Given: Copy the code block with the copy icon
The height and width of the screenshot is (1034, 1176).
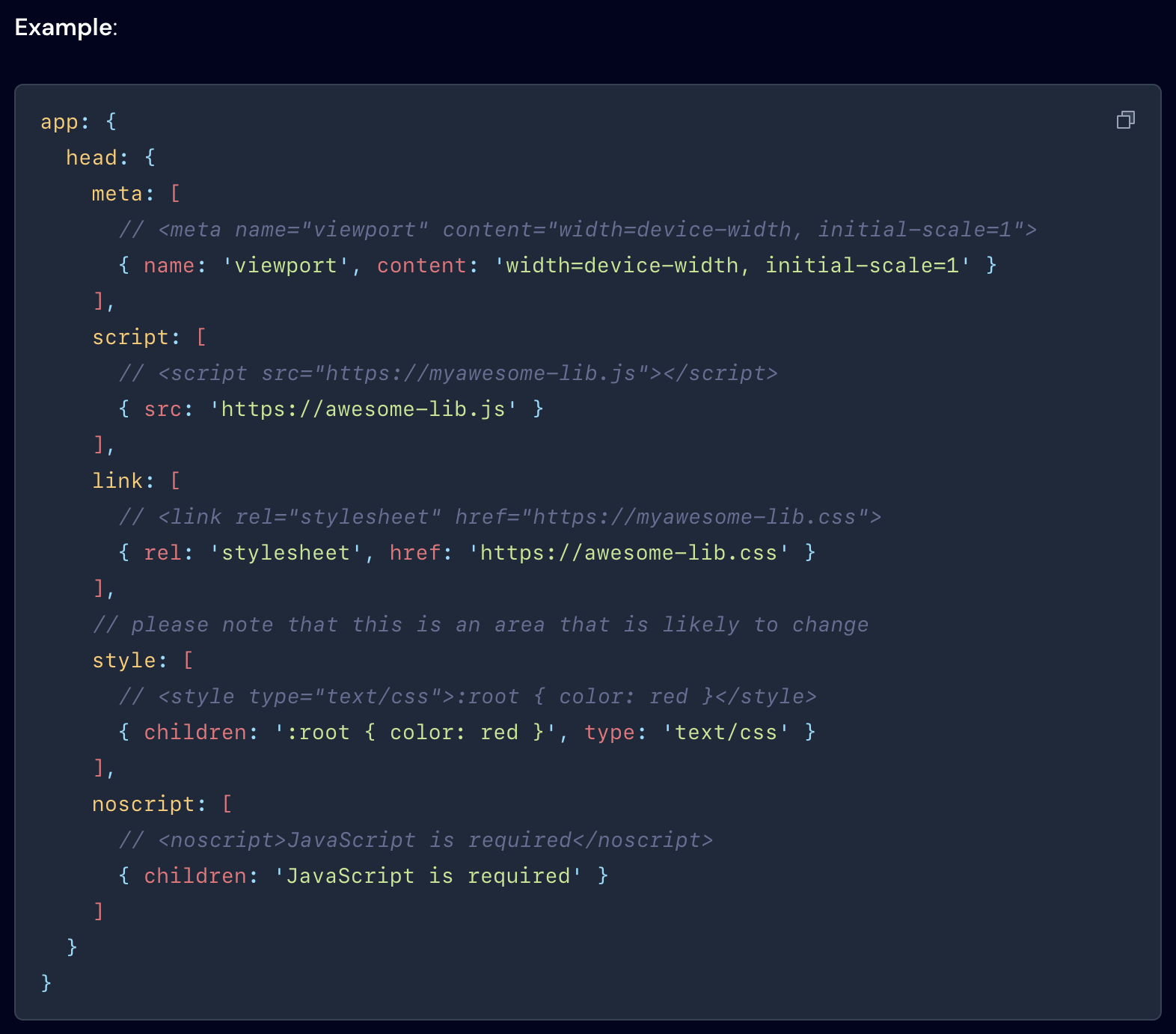Looking at the screenshot, I should 1125,120.
